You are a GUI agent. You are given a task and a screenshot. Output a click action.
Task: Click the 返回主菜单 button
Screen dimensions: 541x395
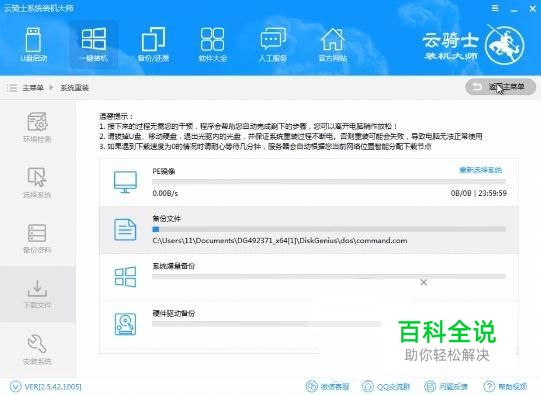coord(500,87)
